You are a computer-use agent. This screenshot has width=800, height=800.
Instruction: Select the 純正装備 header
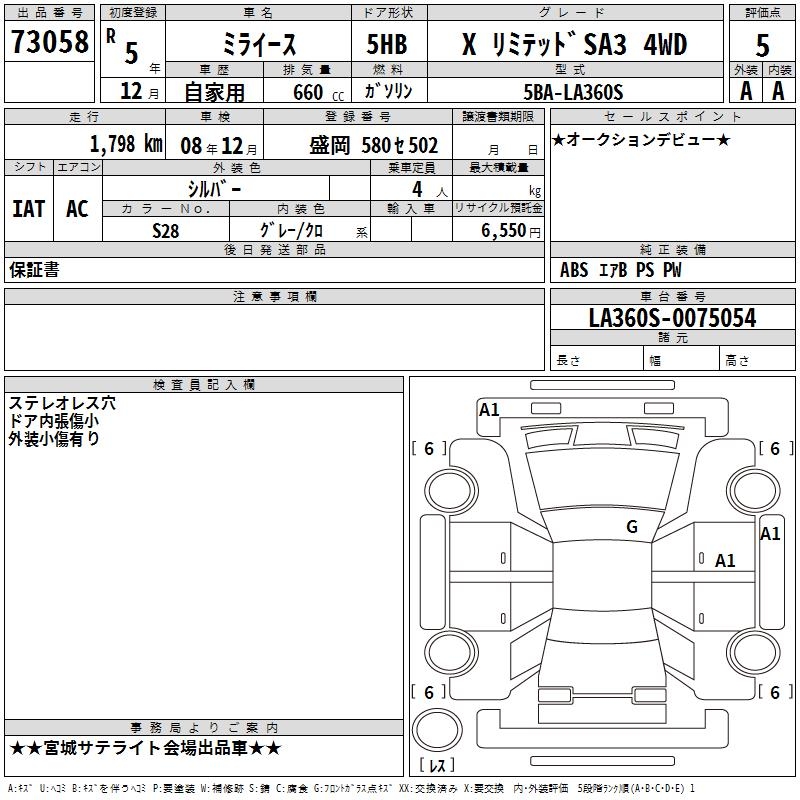click(672, 249)
